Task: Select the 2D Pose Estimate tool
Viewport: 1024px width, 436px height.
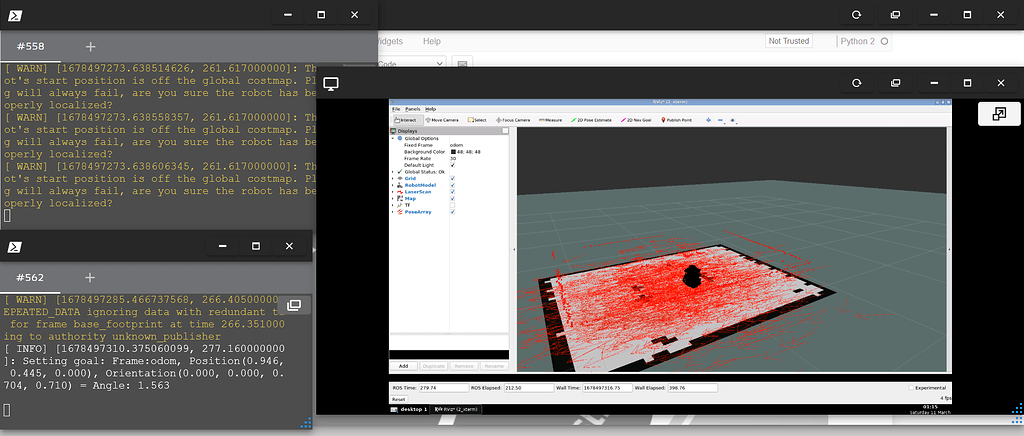Action: [x=591, y=120]
